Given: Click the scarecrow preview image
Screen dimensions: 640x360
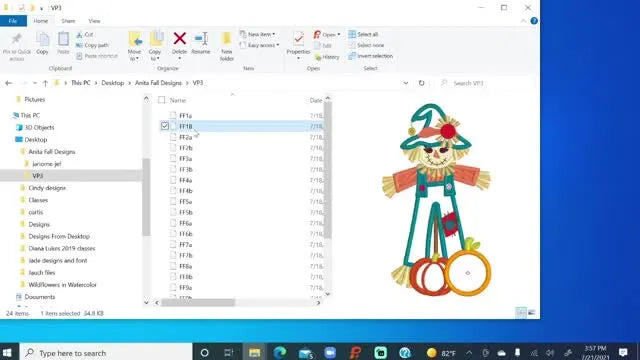Looking at the screenshot, I should 437,200.
